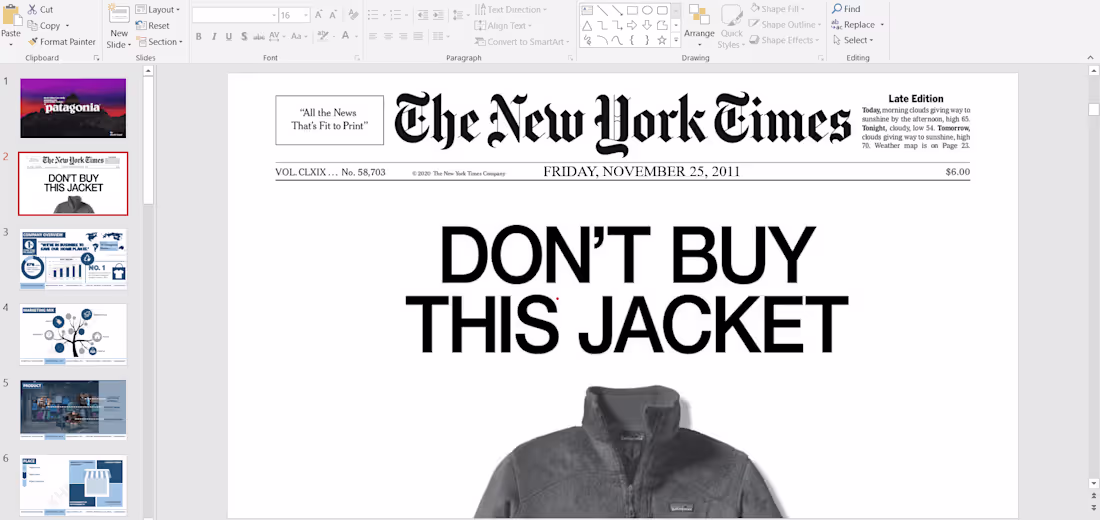The height and width of the screenshot is (520, 1100).
Task: Click the New Slide icon
Action: click(x=119, y=15)
